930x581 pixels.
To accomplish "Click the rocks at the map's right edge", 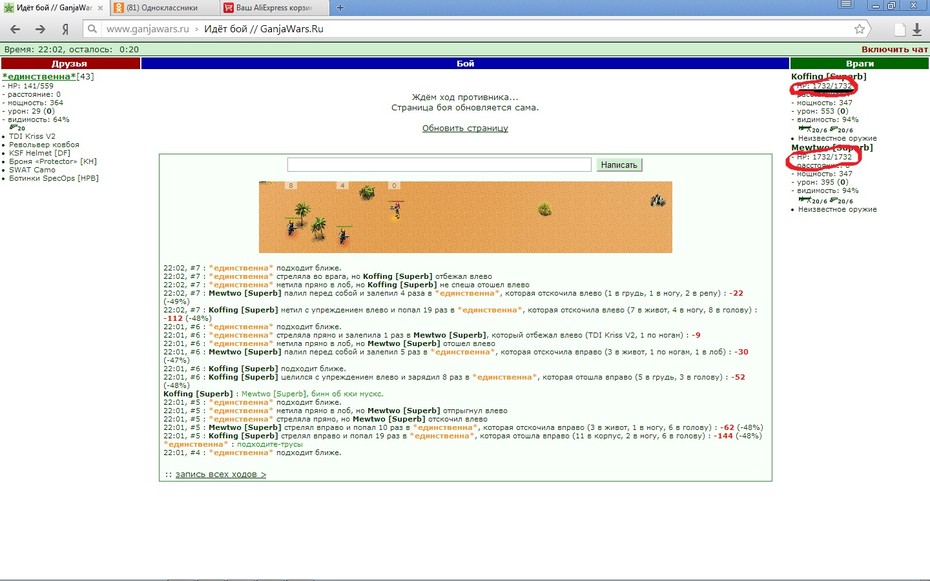I will click(x=657, y=200).
